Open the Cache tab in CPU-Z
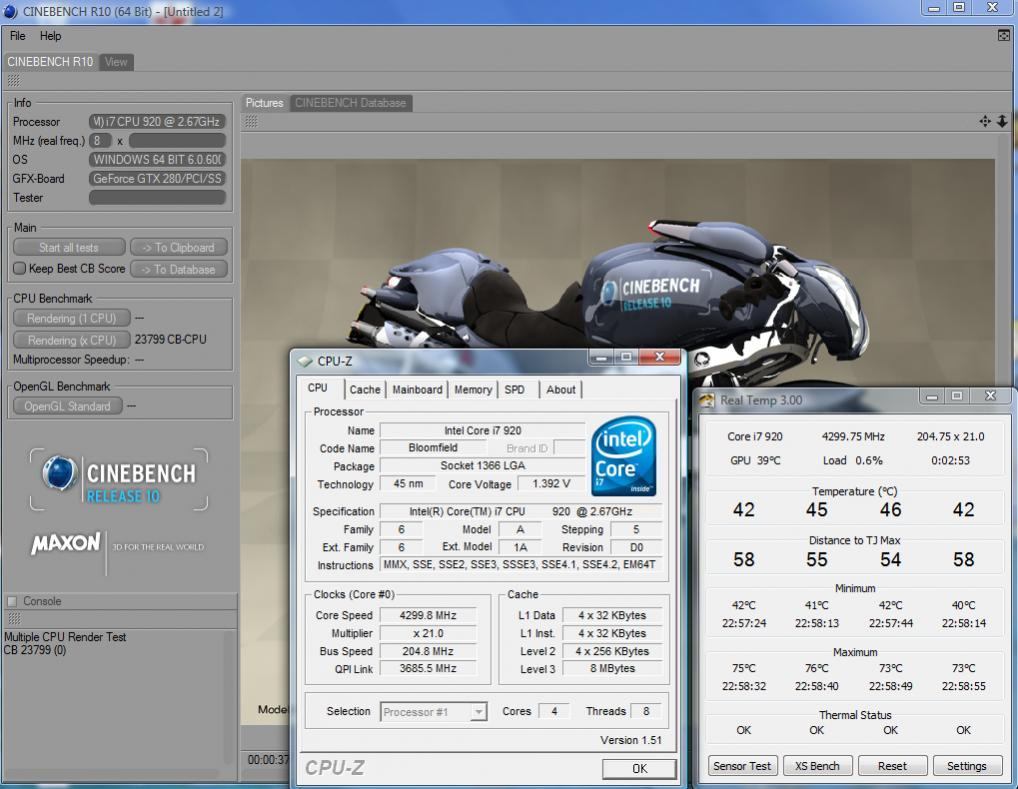 coord(365,390)
